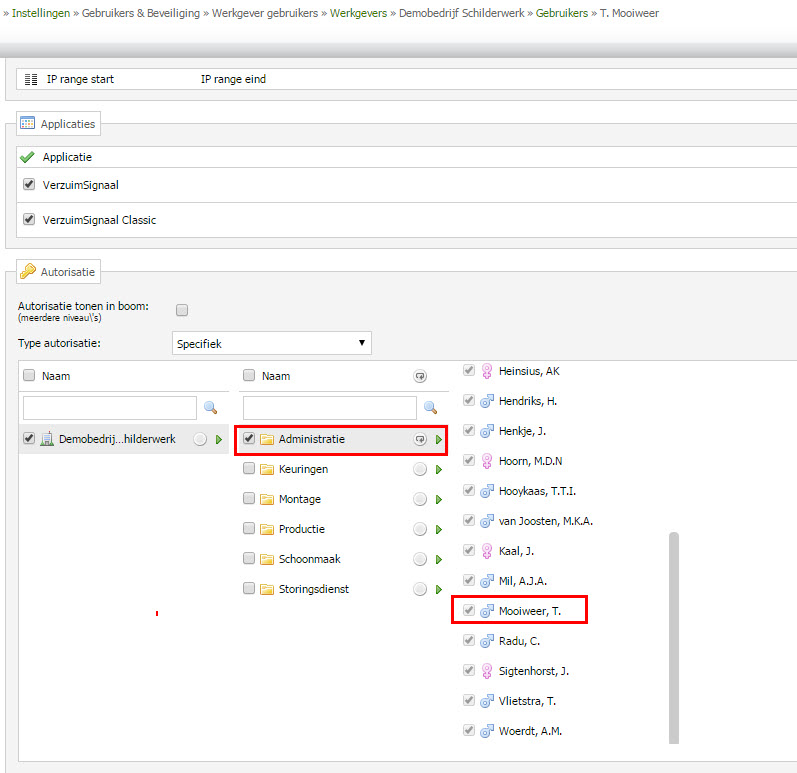Open the Type autorisatie dropdown
Image resolution: width=797 pixels, height=773 pixels.
[x=271, y=344]
